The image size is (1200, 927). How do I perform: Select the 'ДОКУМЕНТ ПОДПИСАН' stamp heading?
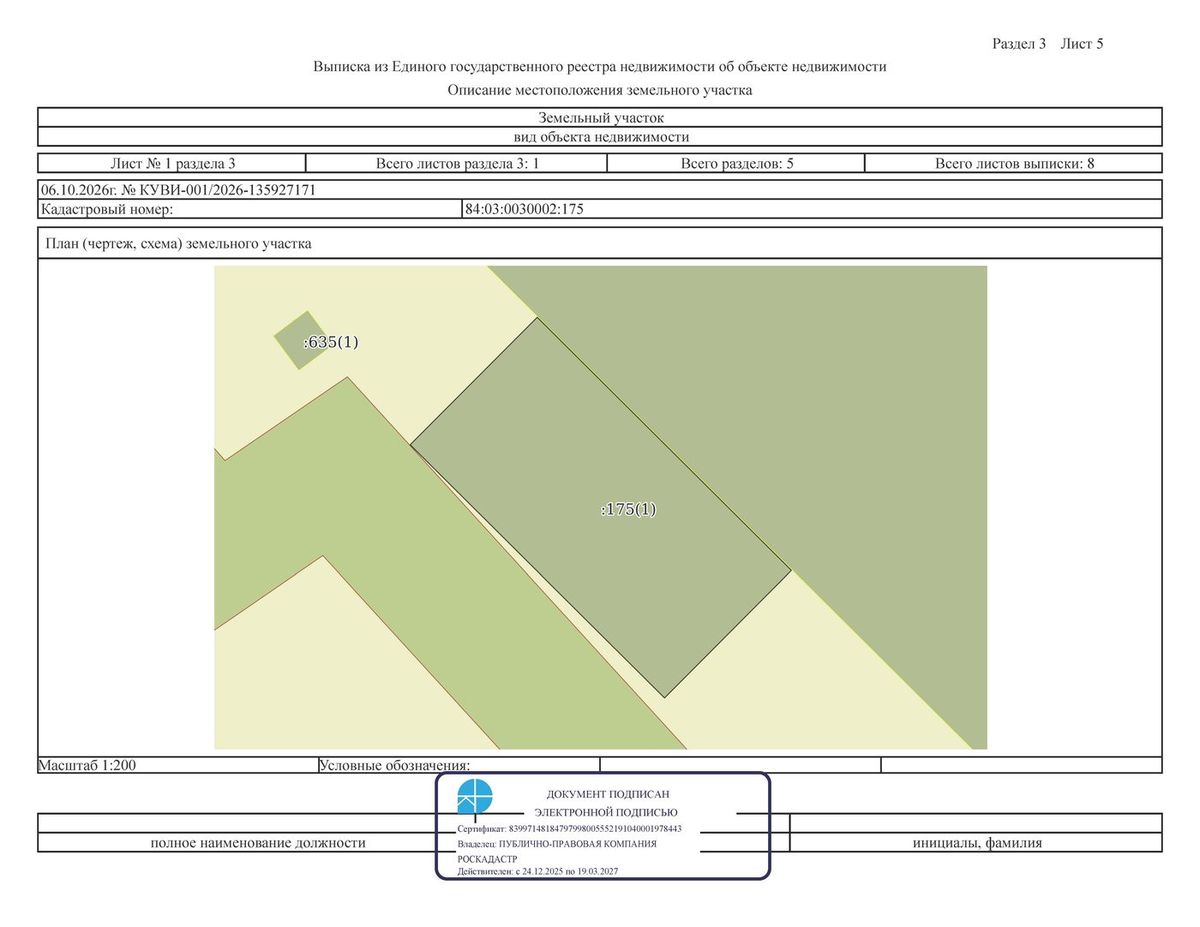[x=607, y=794]
